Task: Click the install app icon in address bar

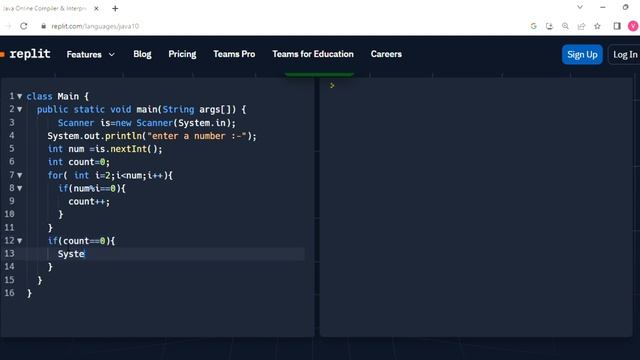Action: (x=549, y=26)
